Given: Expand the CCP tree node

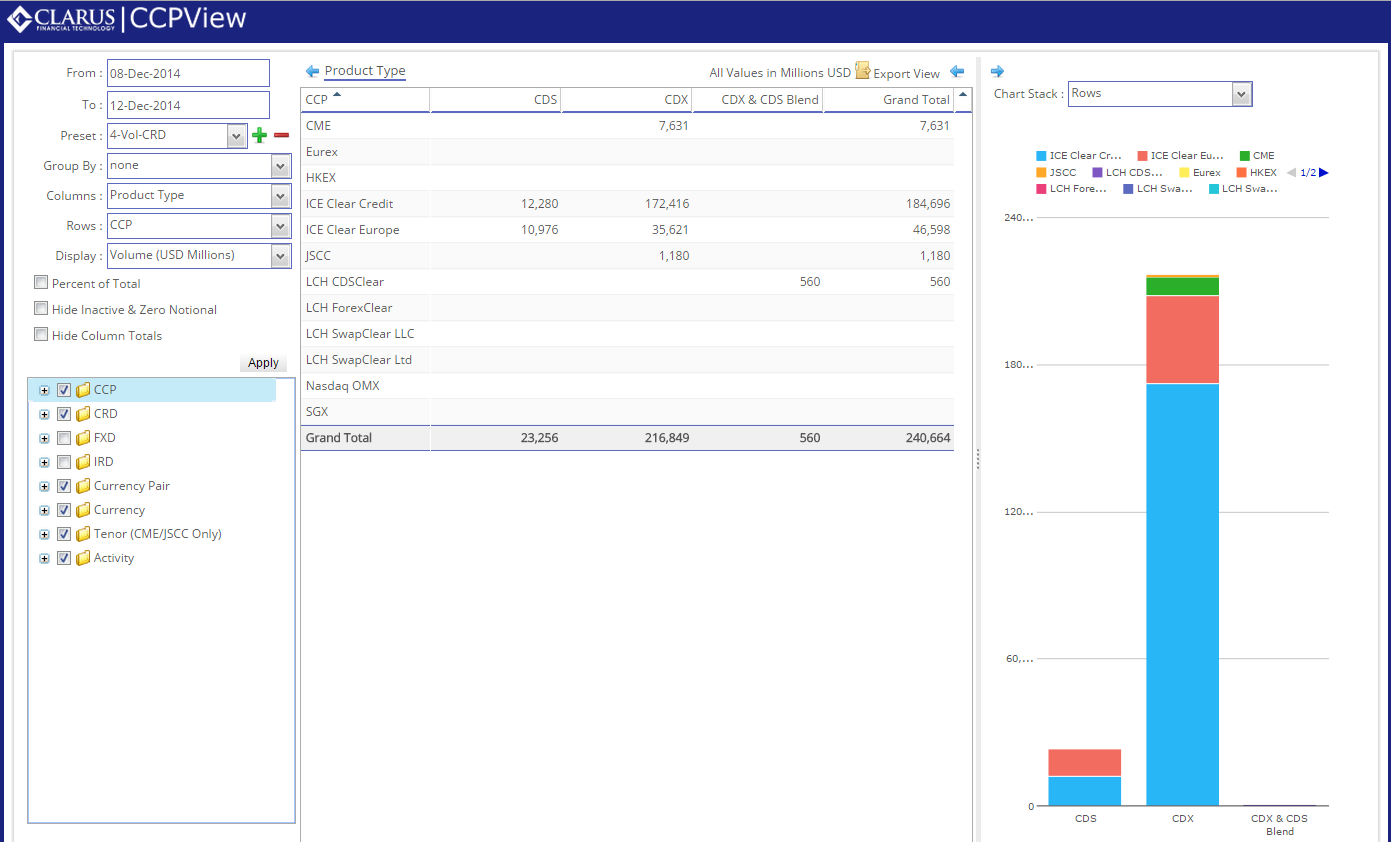Looking at the screenshot, I should pos(44,390).
